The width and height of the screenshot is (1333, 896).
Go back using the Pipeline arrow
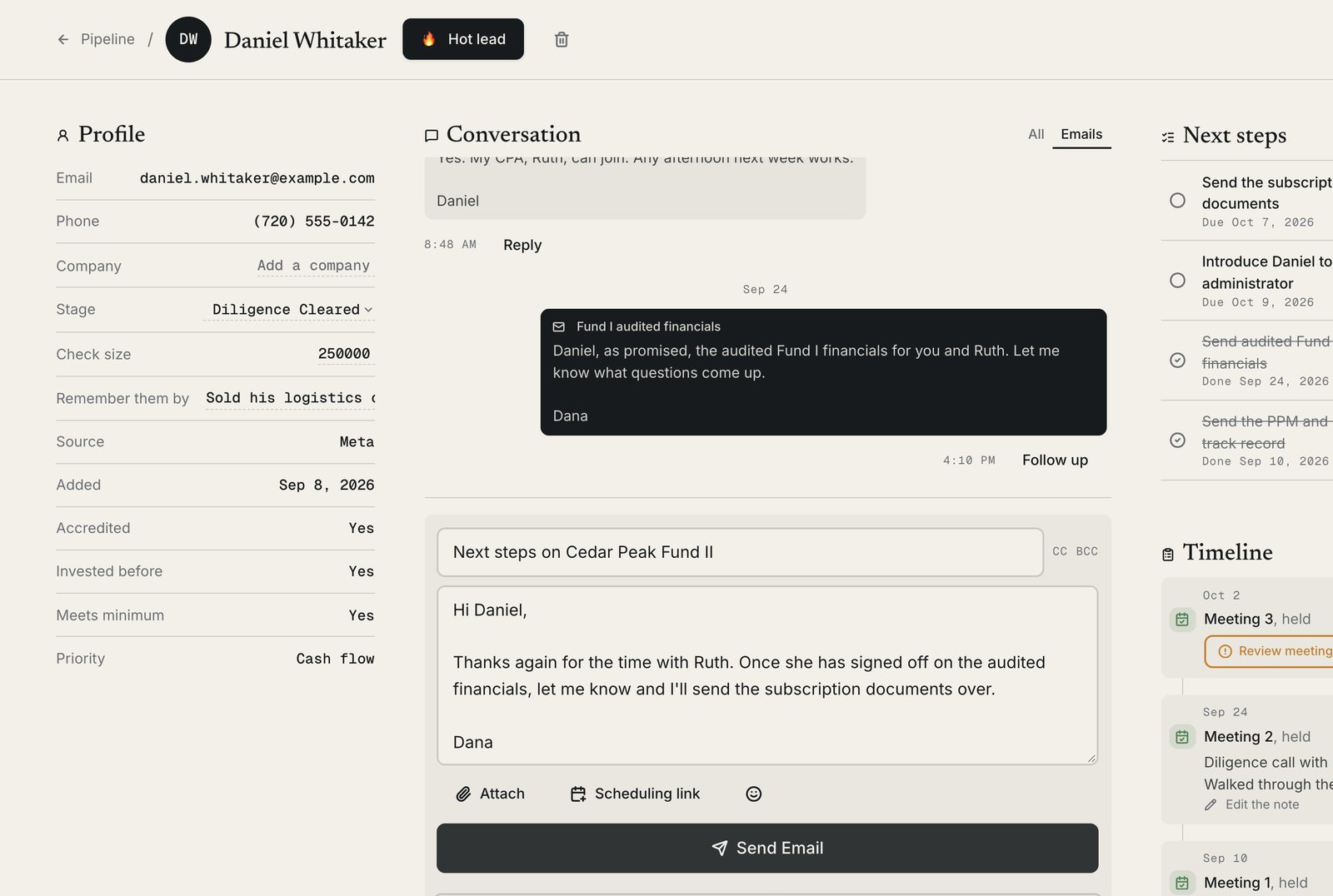[x=63, y=39]
